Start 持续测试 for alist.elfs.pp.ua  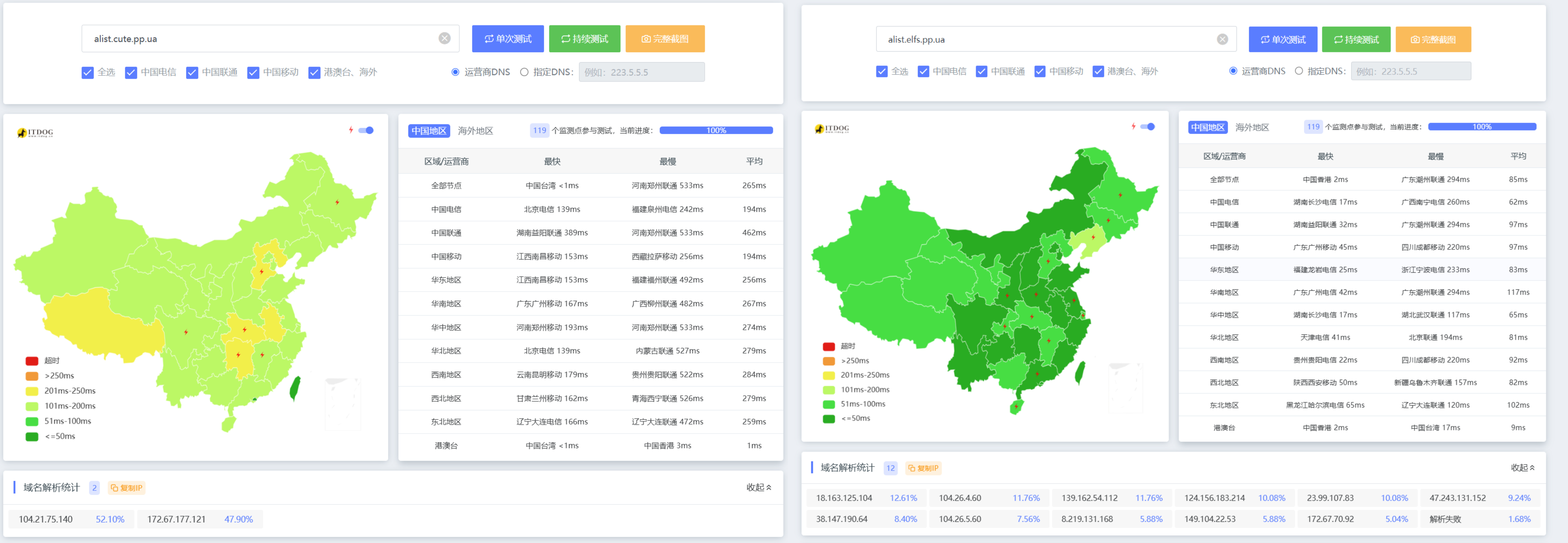pyautogui.click(x=1356, y=40)
